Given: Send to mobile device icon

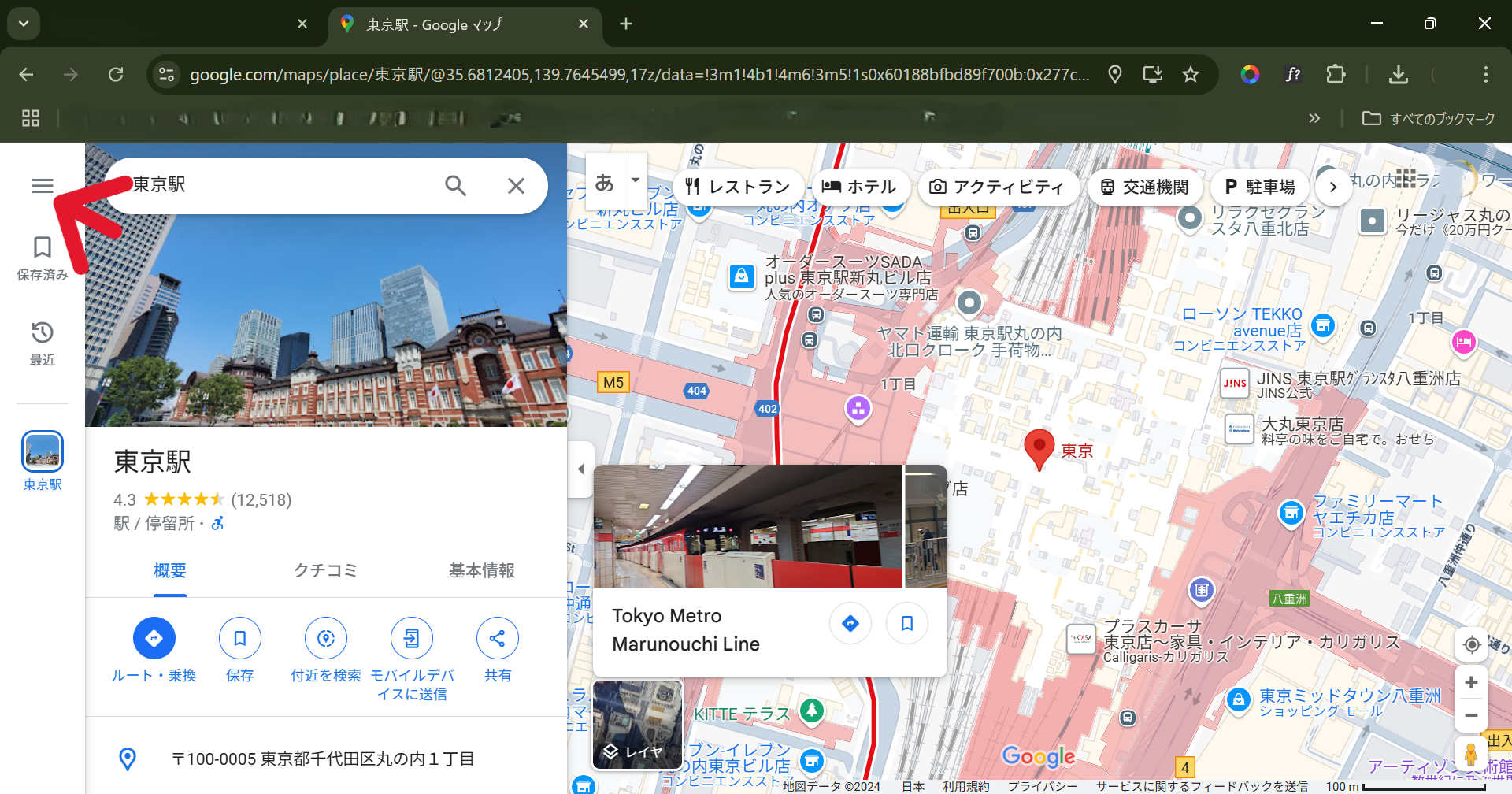Looking at the screenshot, I should point(412,638).
